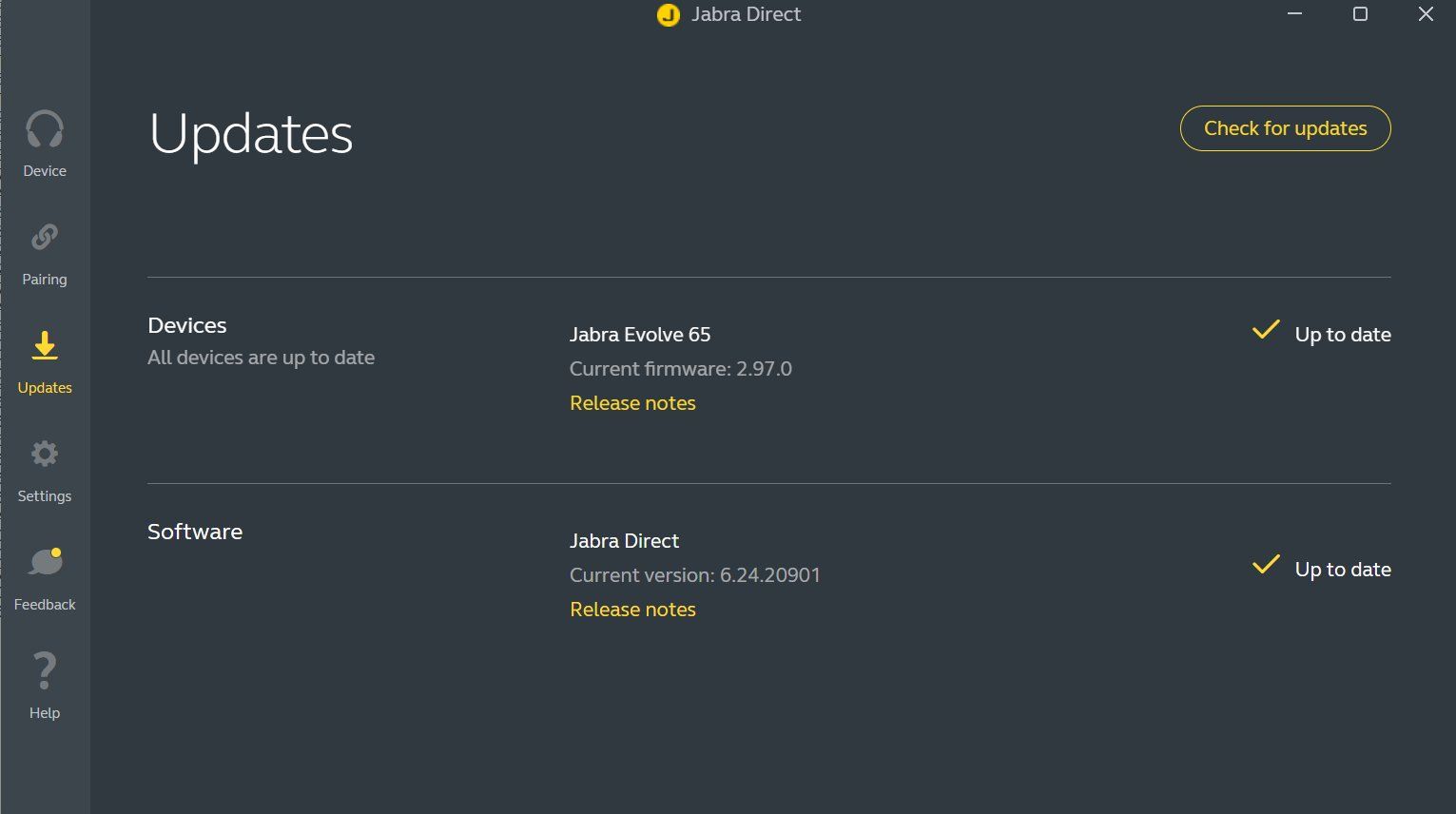Click the checkmark beside Jabra Evolve 65 status
The width and height of the screenshot is (1456, 814).
[1266, 331]
